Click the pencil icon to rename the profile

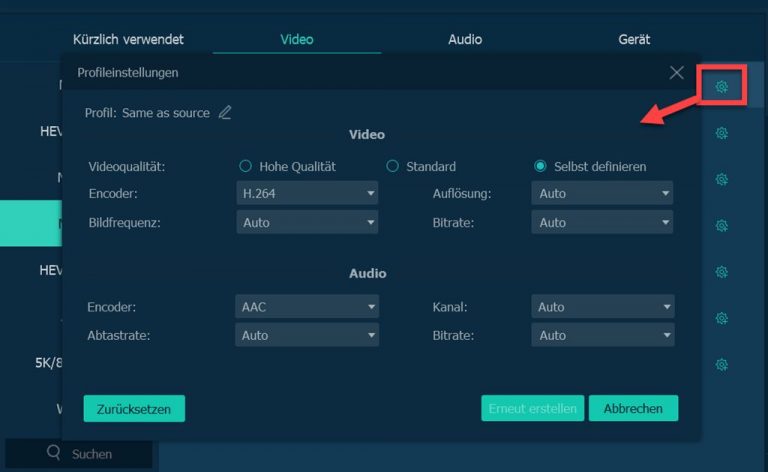[225, 113]
